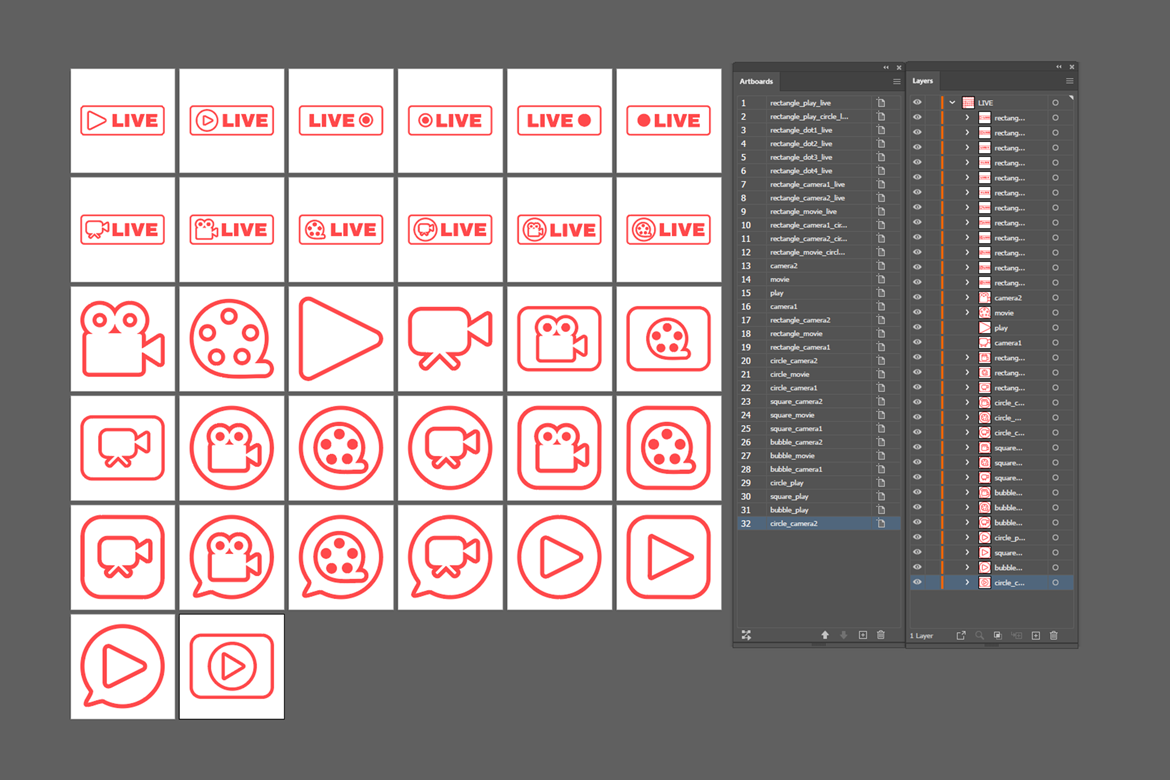Delete the selected artboard via the trash icon
Image resolution: width=1170 pixels, height=780 pixels.
[880, 635]
